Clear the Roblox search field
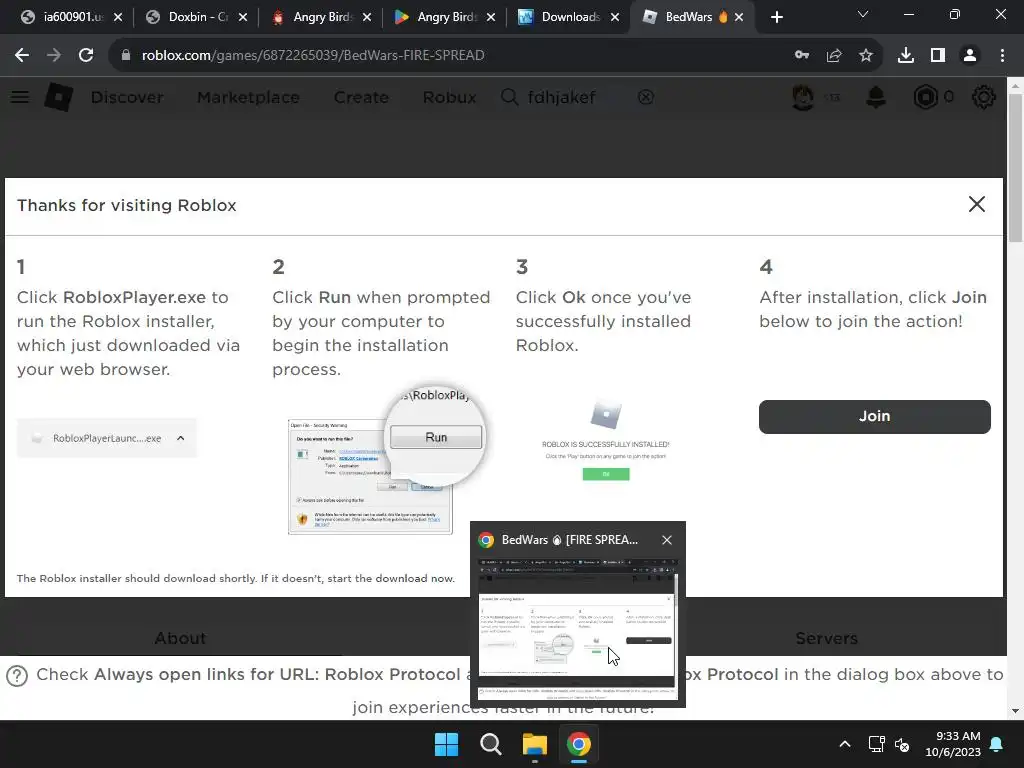Viewport: 1024px width, 768px height. pos(645,97)
